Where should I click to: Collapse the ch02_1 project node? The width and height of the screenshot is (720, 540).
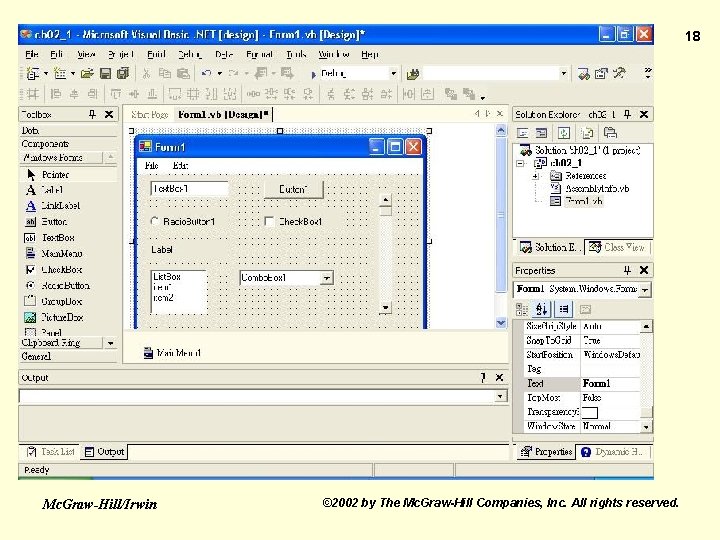(520, 163)
